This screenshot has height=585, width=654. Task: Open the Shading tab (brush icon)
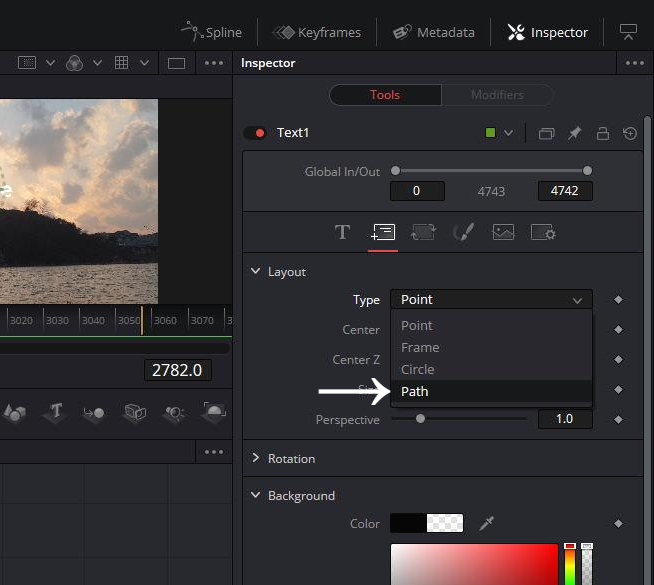click(x=463, y=232)
